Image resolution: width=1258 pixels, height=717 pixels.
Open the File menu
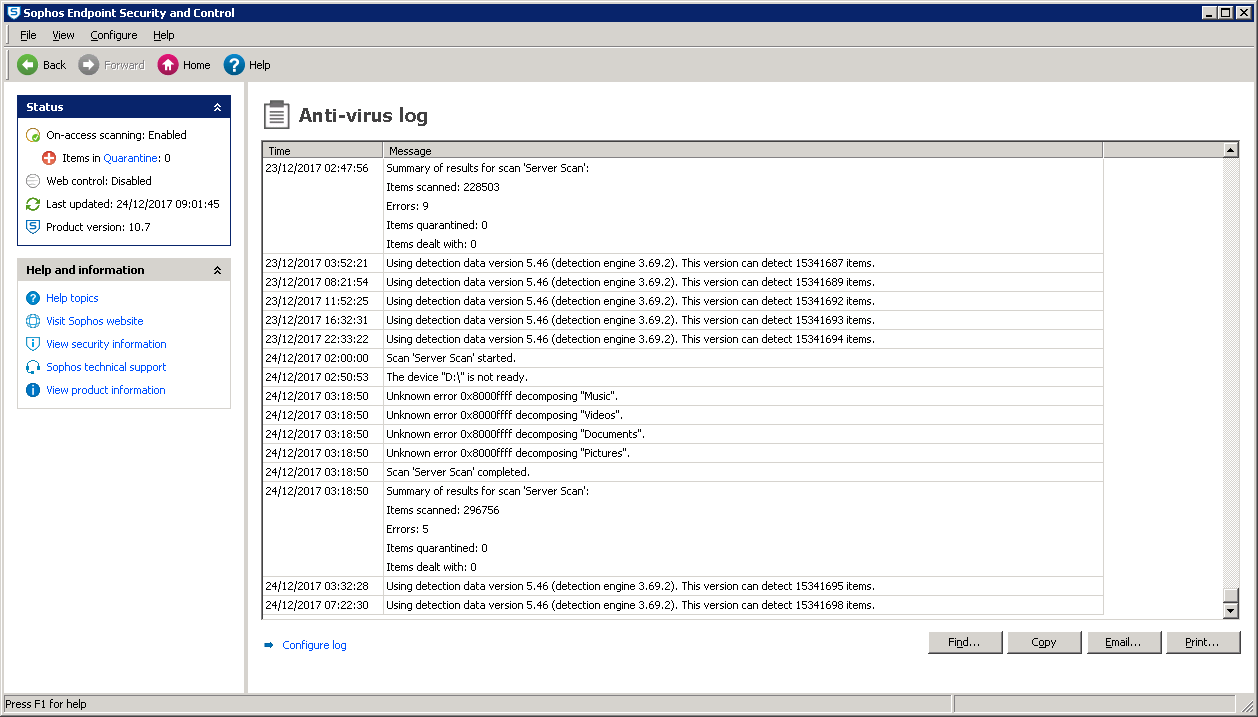(x=28, y=35)
